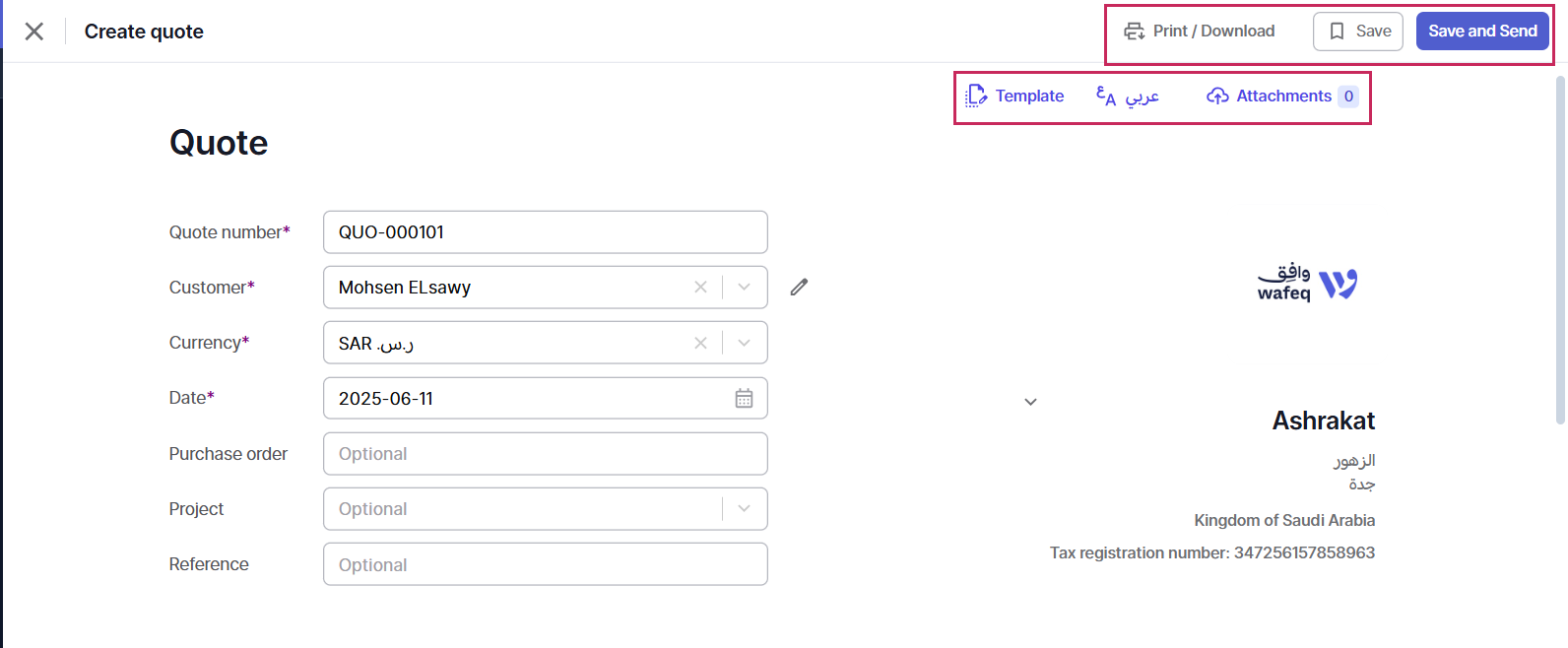Open the Date calendar picker

coord(744,398)
